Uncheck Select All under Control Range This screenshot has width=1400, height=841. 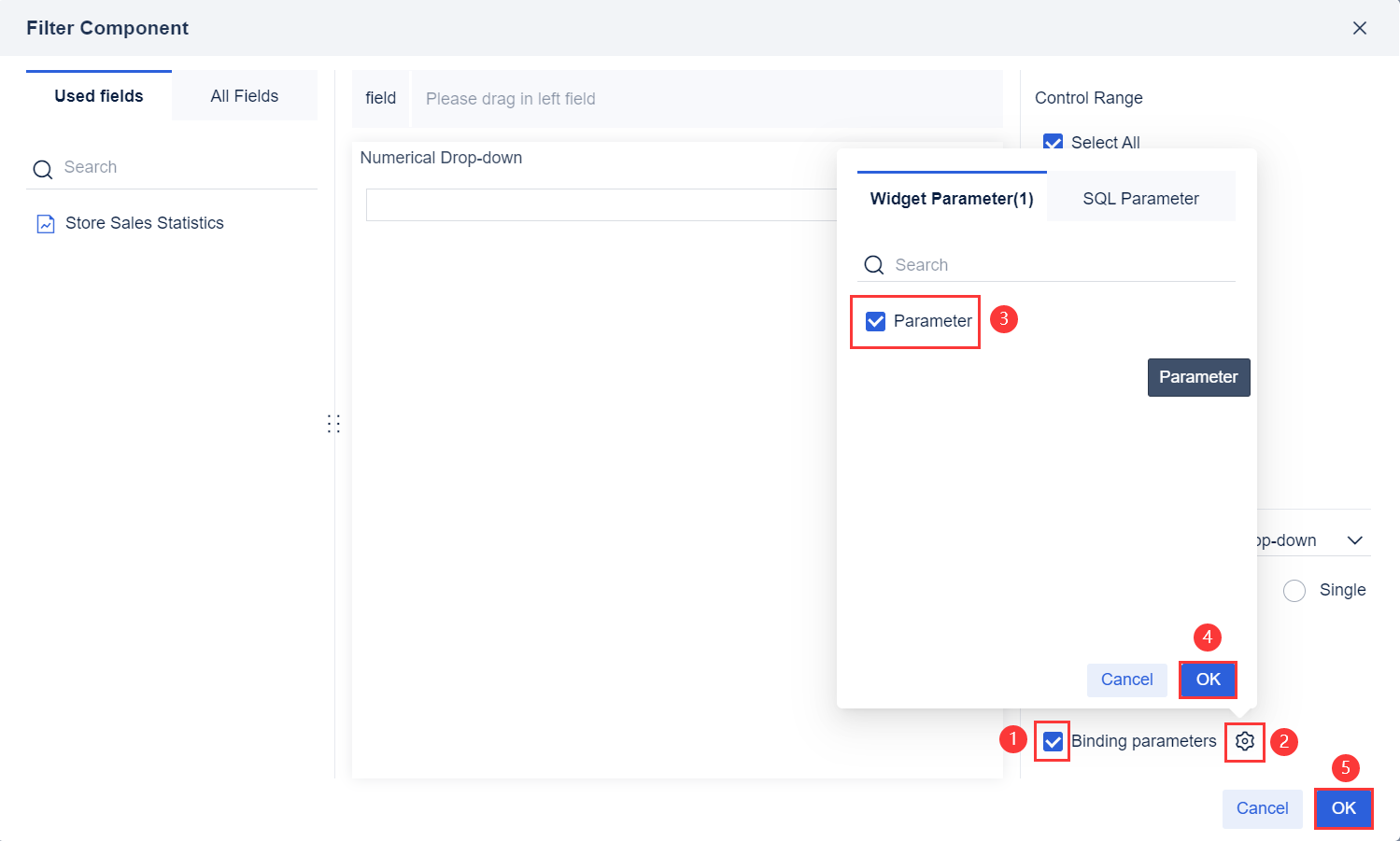1053,142
